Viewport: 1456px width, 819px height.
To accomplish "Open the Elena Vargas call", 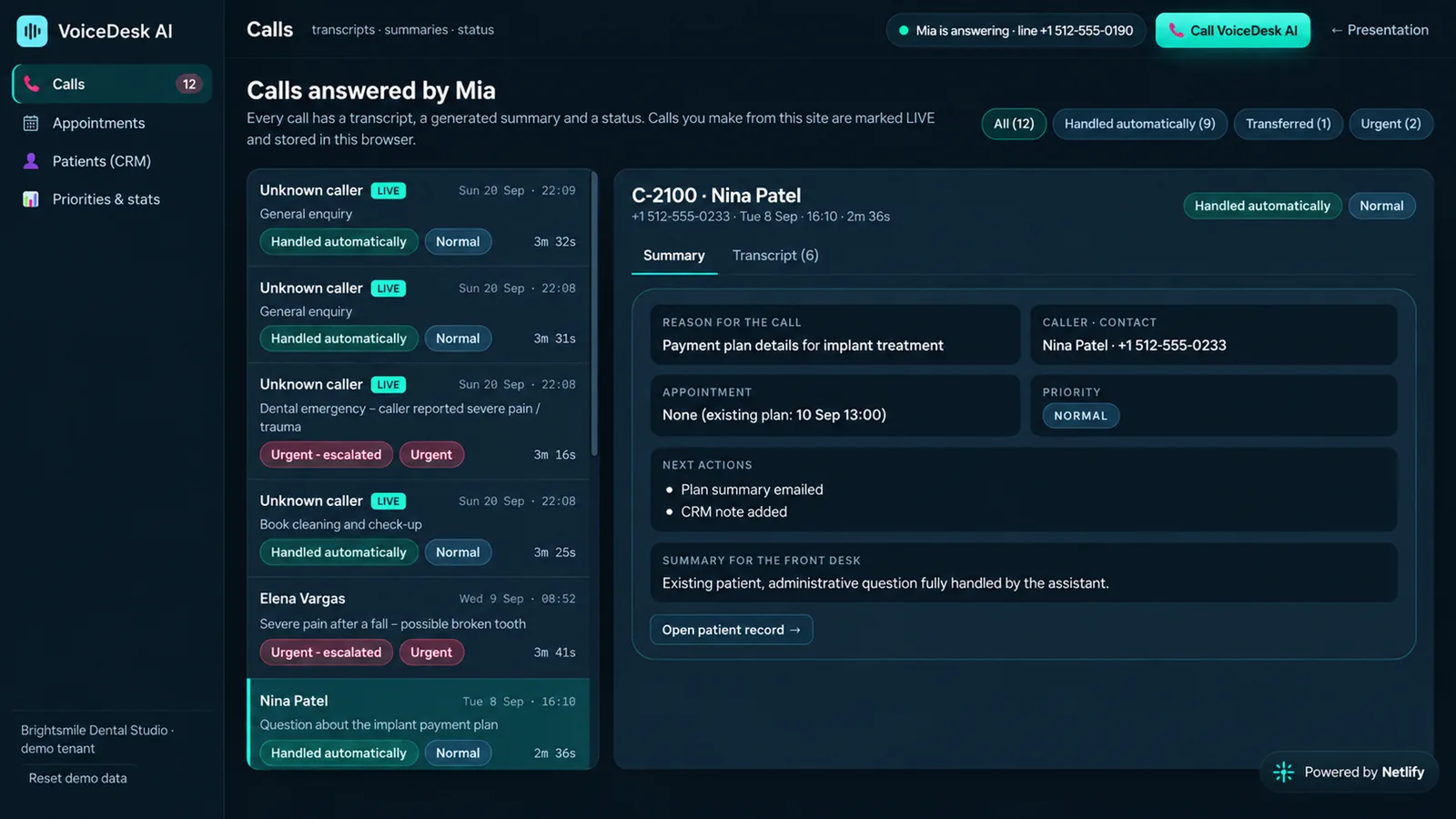I will tap(419, 627).
